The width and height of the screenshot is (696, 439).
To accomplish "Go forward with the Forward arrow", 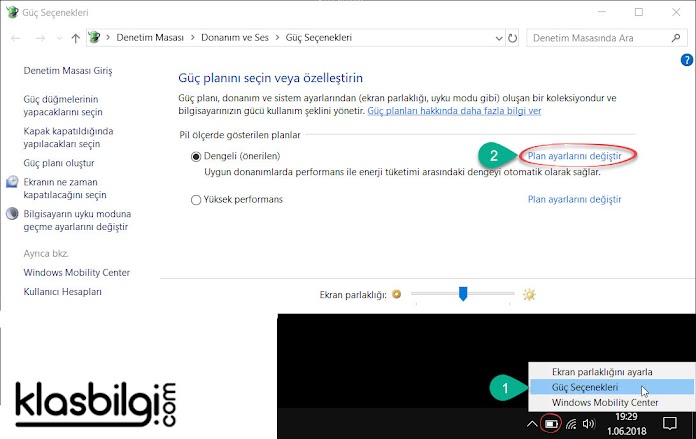I will point(40,38).
